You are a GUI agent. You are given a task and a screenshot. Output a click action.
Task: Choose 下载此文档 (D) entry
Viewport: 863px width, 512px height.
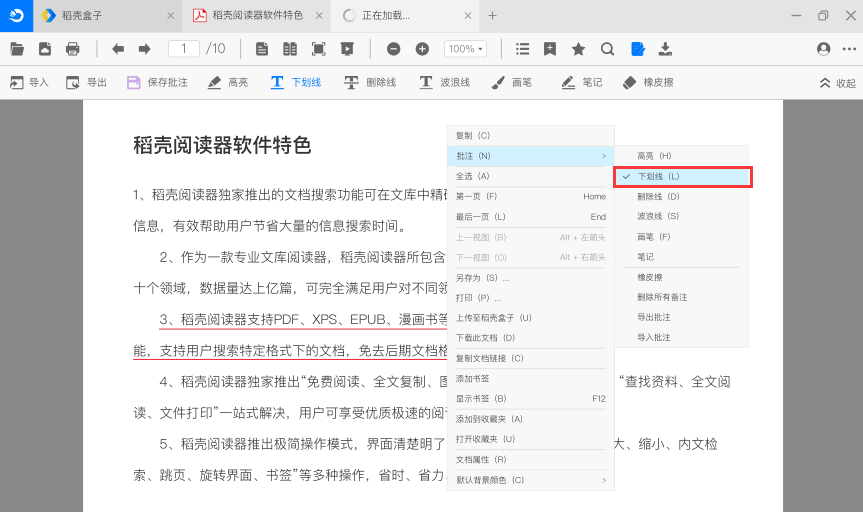point(531,338)
